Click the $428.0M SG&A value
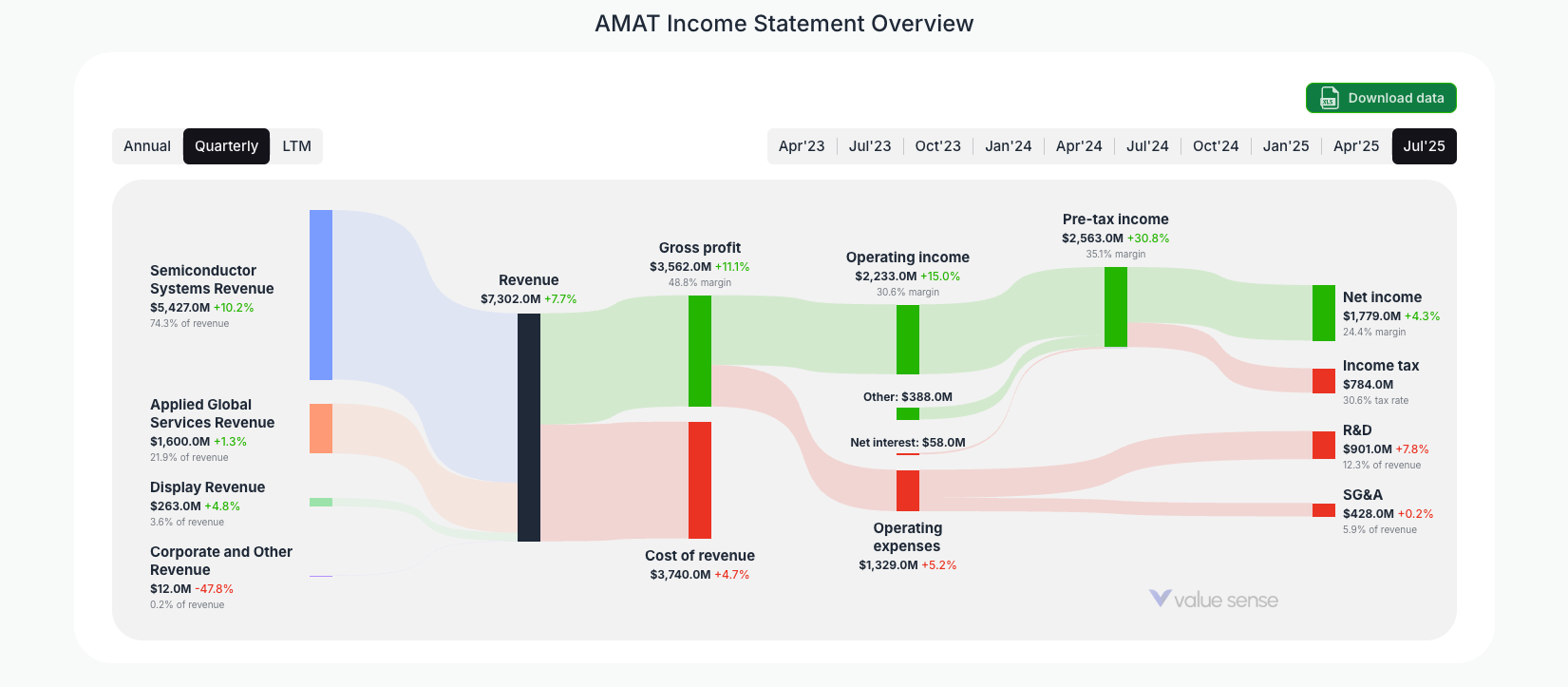 click(1369, 514)
